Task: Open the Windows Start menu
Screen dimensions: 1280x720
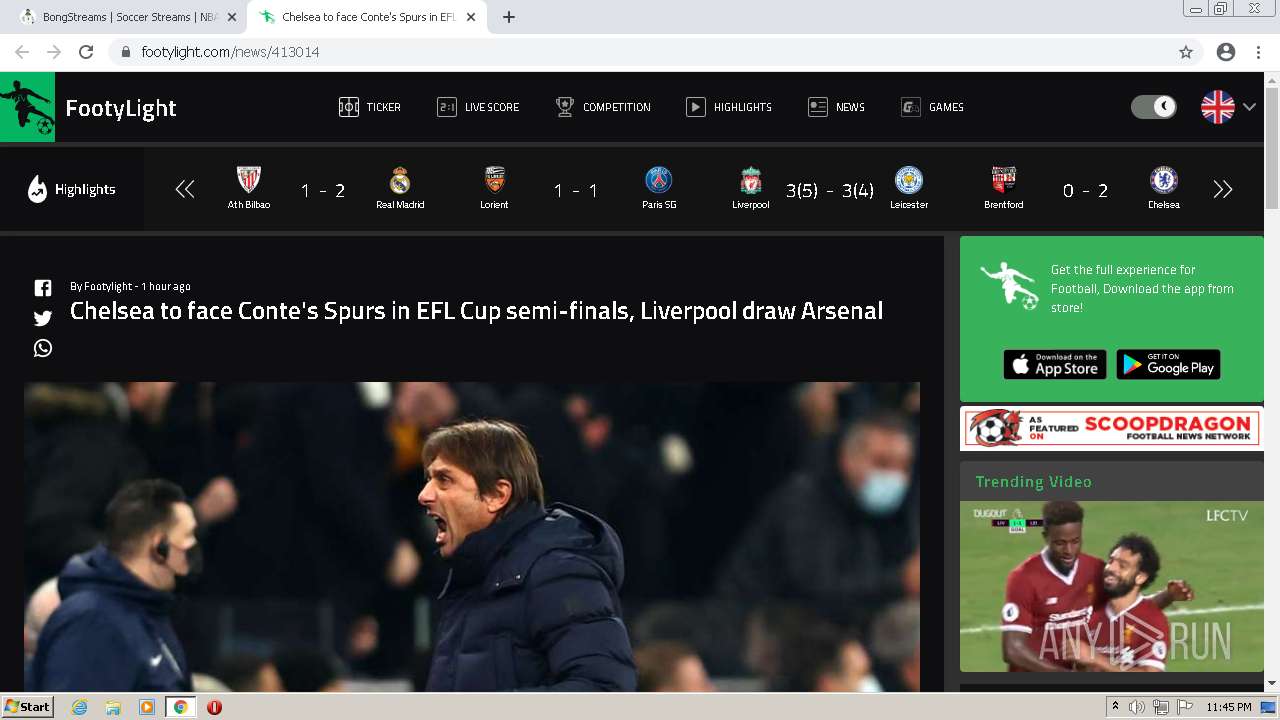Action: 27,707
